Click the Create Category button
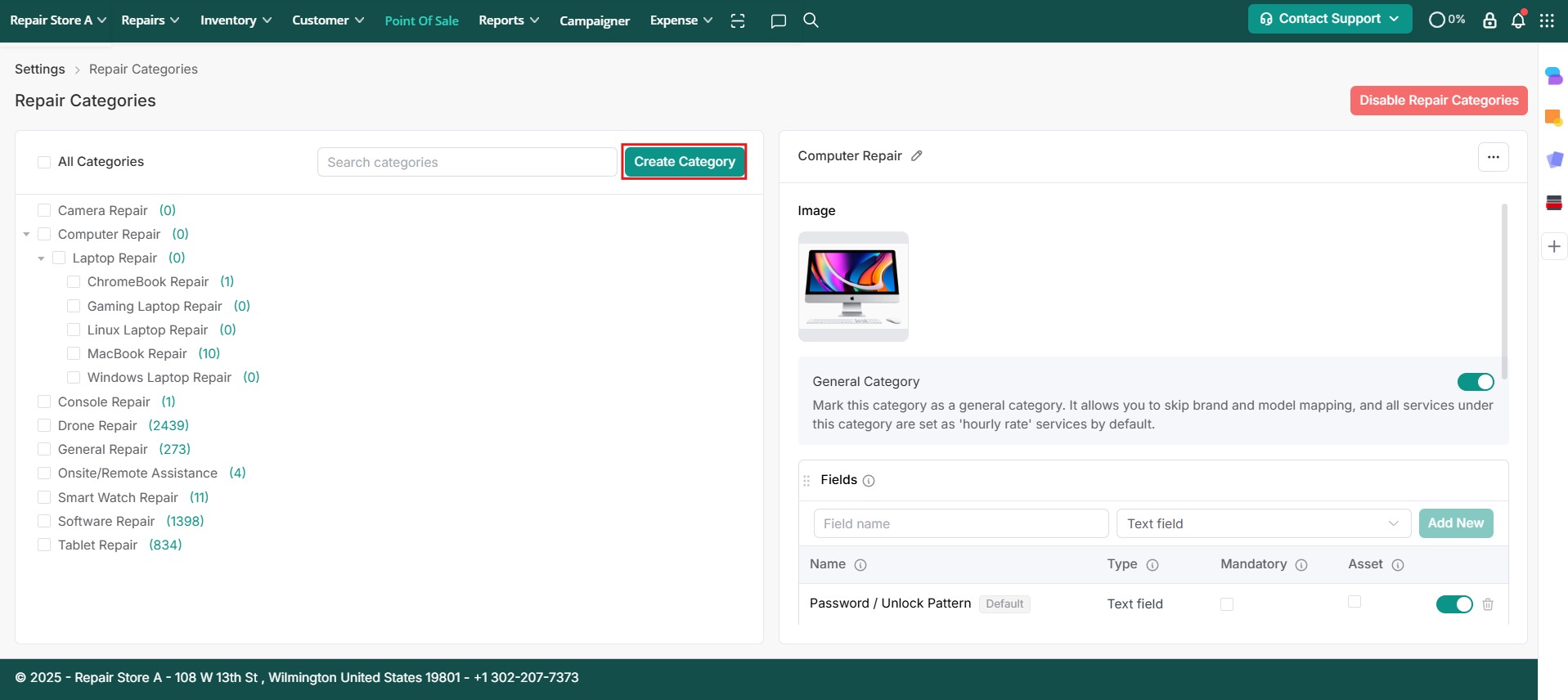The height and width of the screenshot is (700, 1568). pyautogui.click(x=684, y=162)
